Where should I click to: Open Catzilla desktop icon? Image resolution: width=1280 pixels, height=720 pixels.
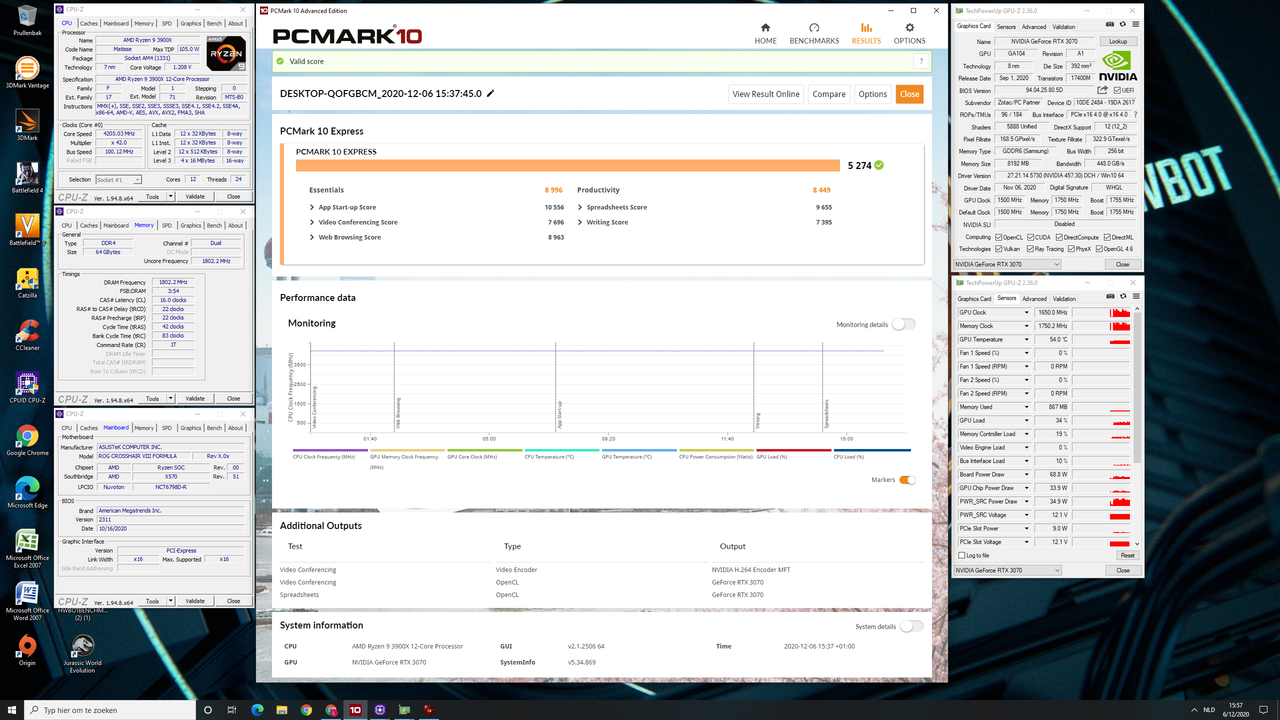point(27,284)
